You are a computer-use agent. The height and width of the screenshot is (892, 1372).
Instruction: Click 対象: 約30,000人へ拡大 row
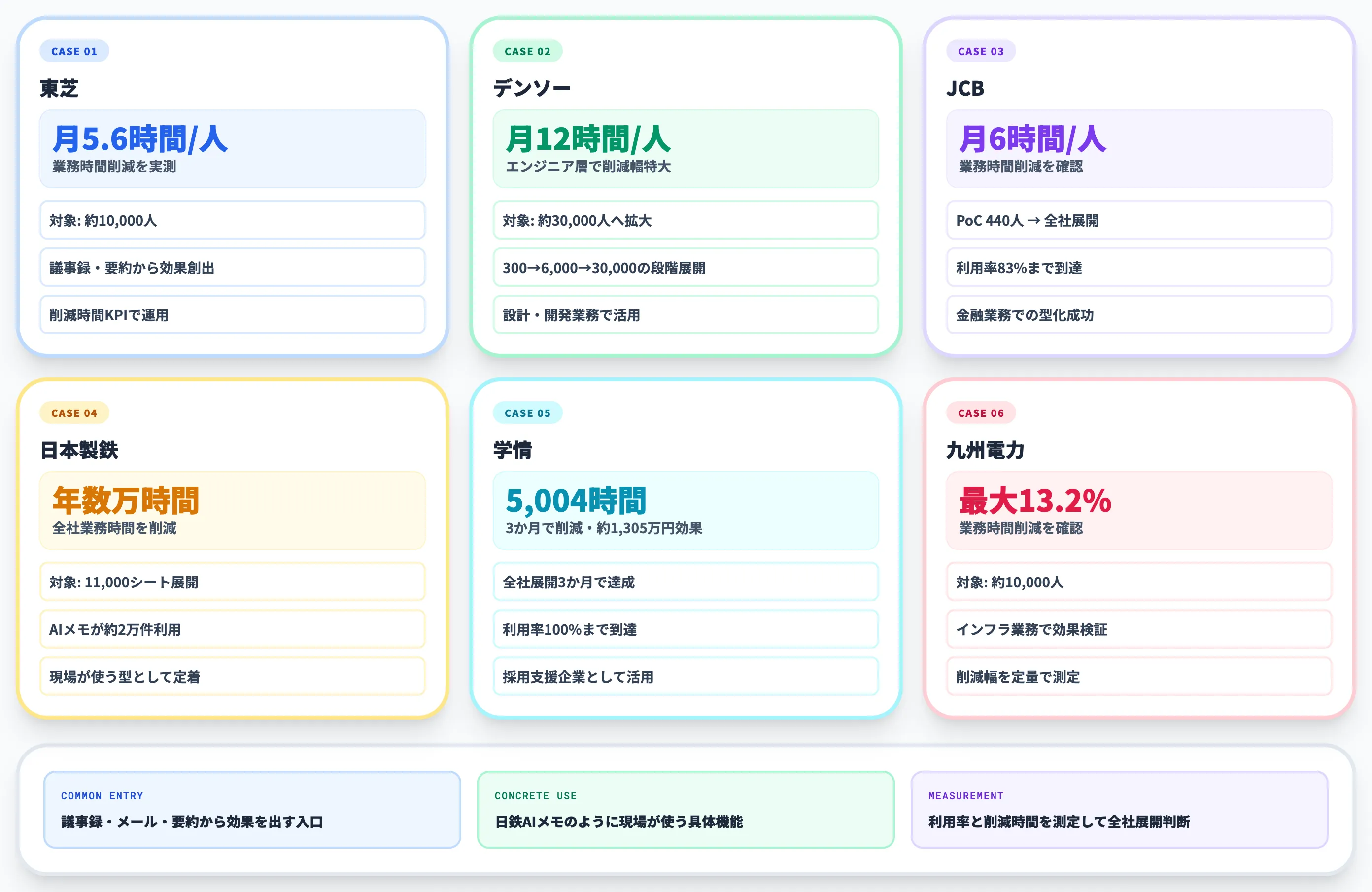point(686,220)
